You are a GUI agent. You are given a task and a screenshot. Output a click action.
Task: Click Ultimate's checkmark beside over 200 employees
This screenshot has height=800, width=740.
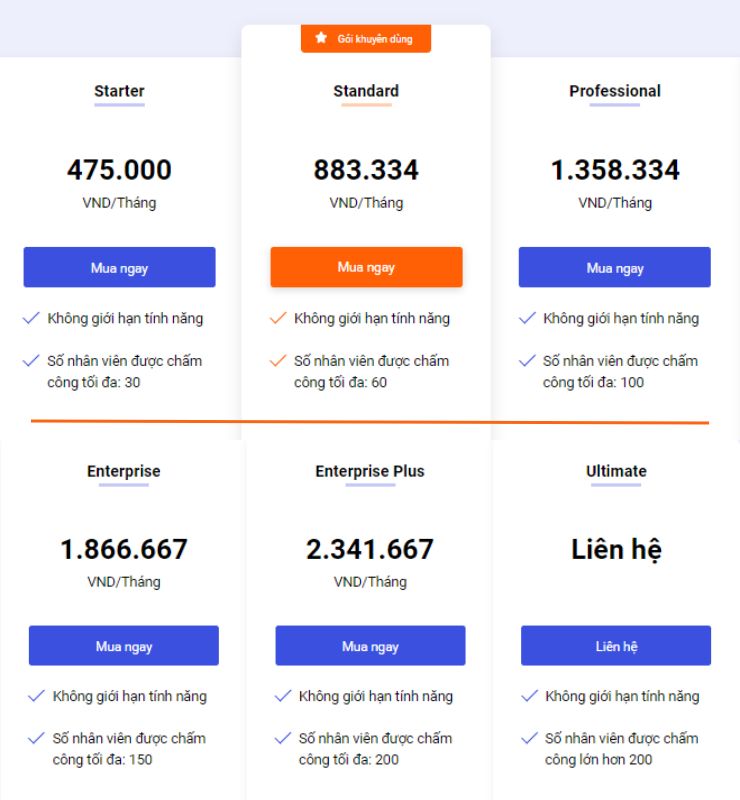(529, 738)
